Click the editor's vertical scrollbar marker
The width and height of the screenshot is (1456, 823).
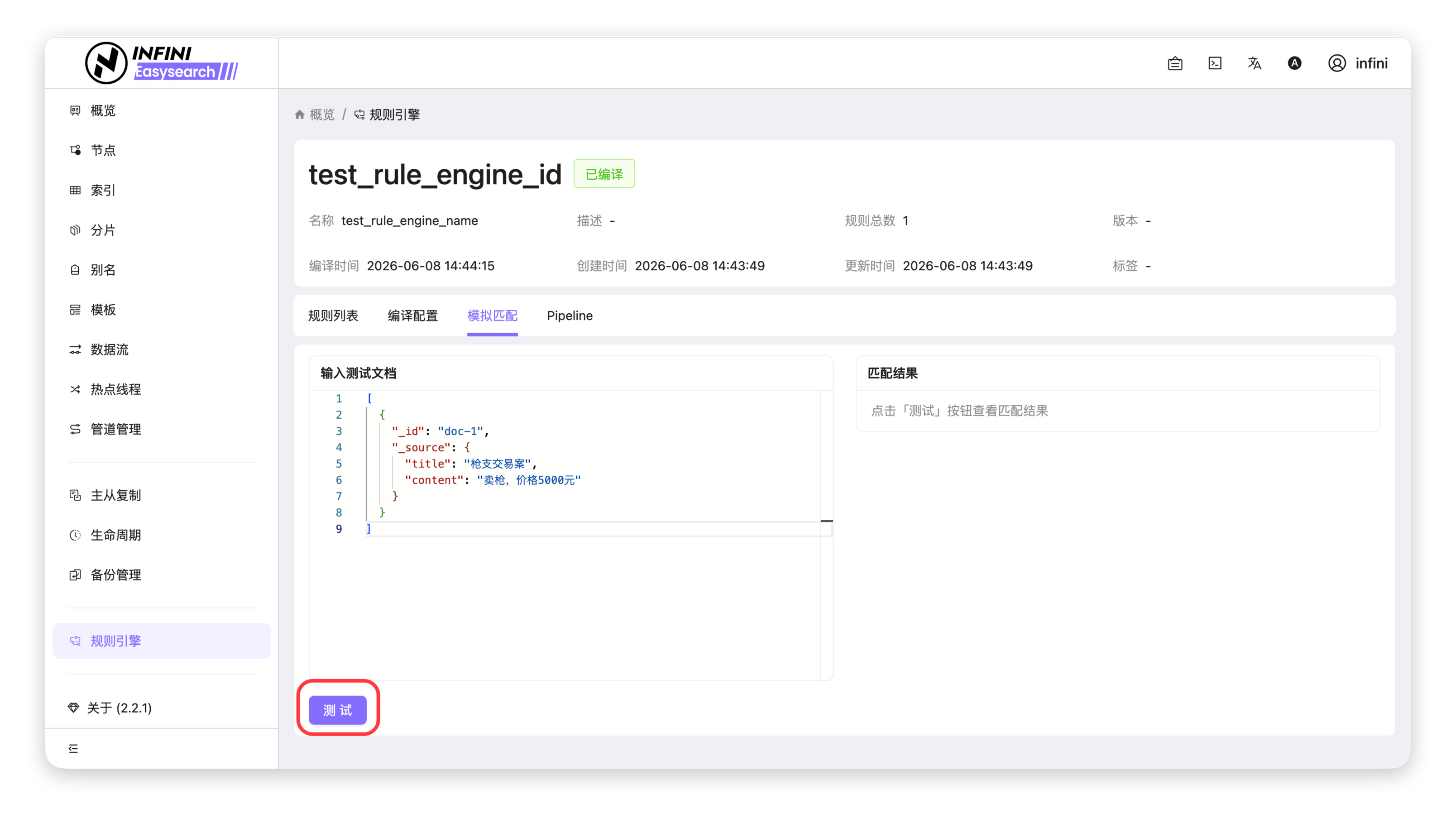pyautogui.click(x=826, y=521)
